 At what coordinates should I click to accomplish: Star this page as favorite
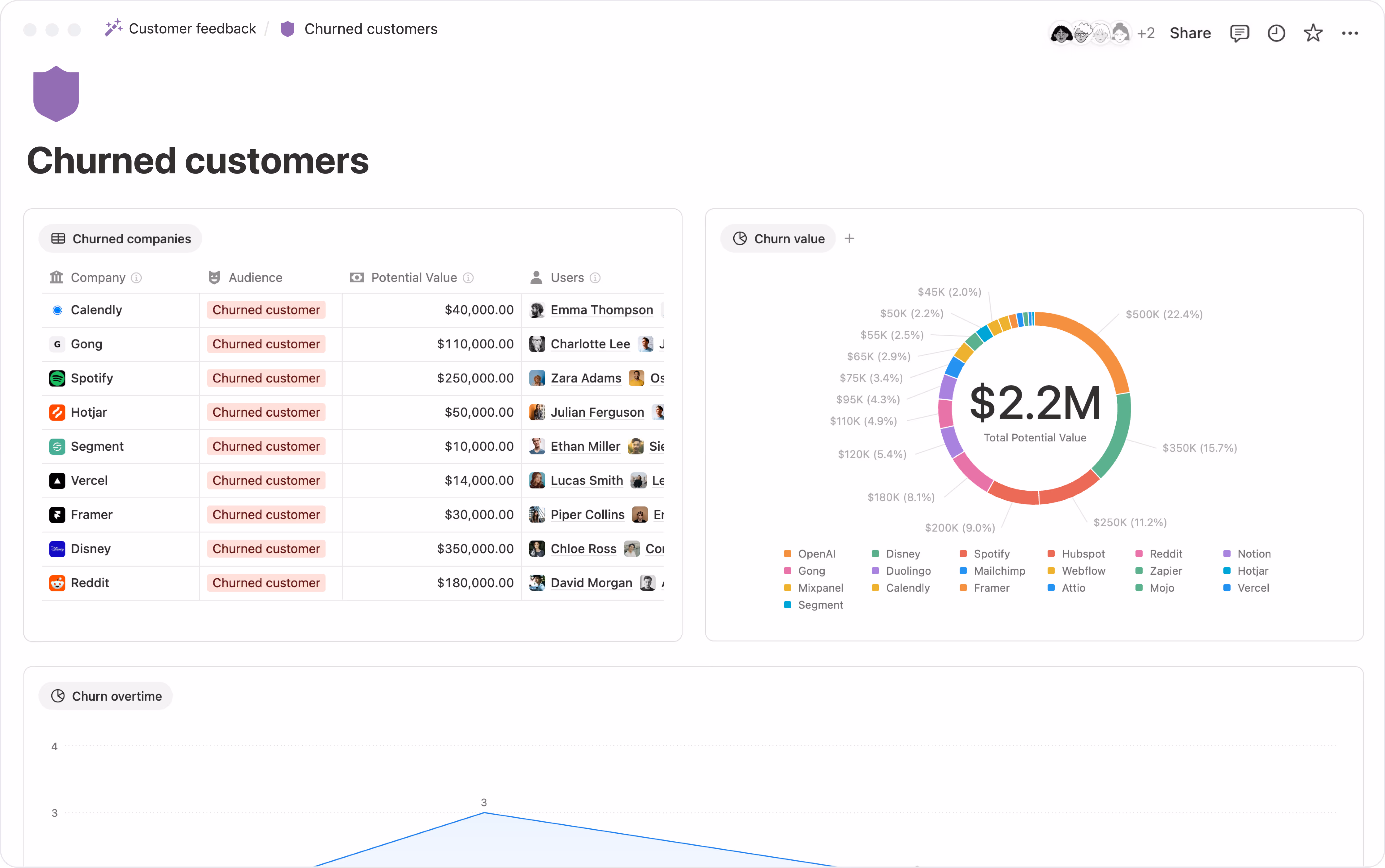(1313, 33)
